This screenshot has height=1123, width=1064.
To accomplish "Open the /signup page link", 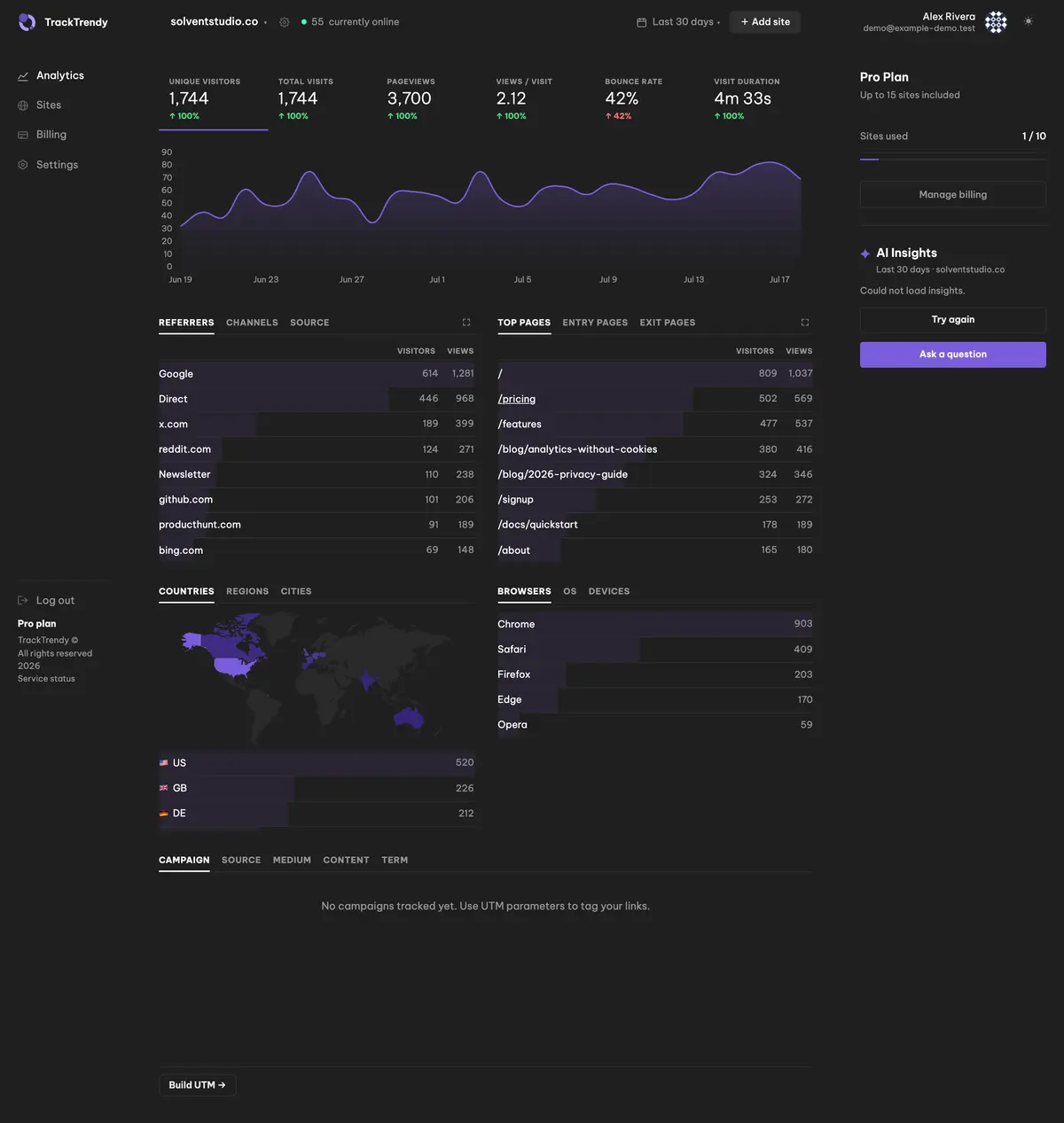I will (515, 500).
